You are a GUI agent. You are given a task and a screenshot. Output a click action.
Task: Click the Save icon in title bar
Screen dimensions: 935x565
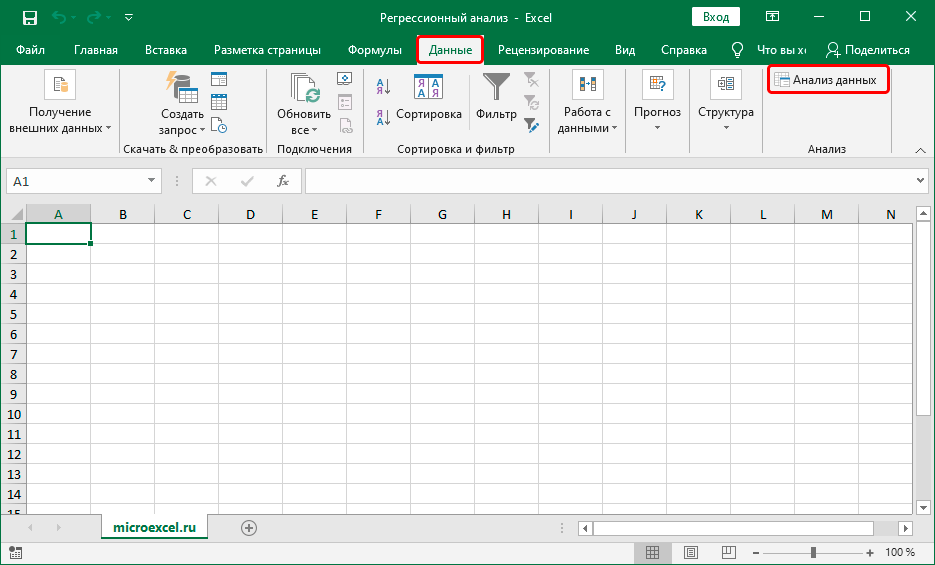29,17
